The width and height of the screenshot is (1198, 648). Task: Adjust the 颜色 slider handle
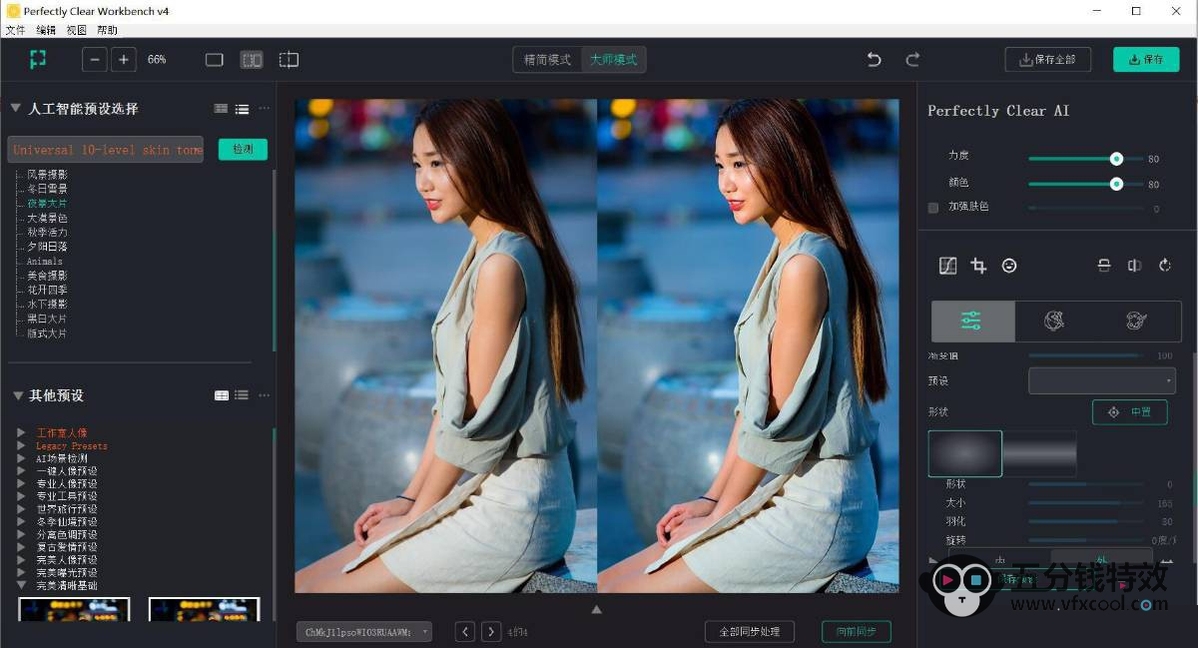1116,184
